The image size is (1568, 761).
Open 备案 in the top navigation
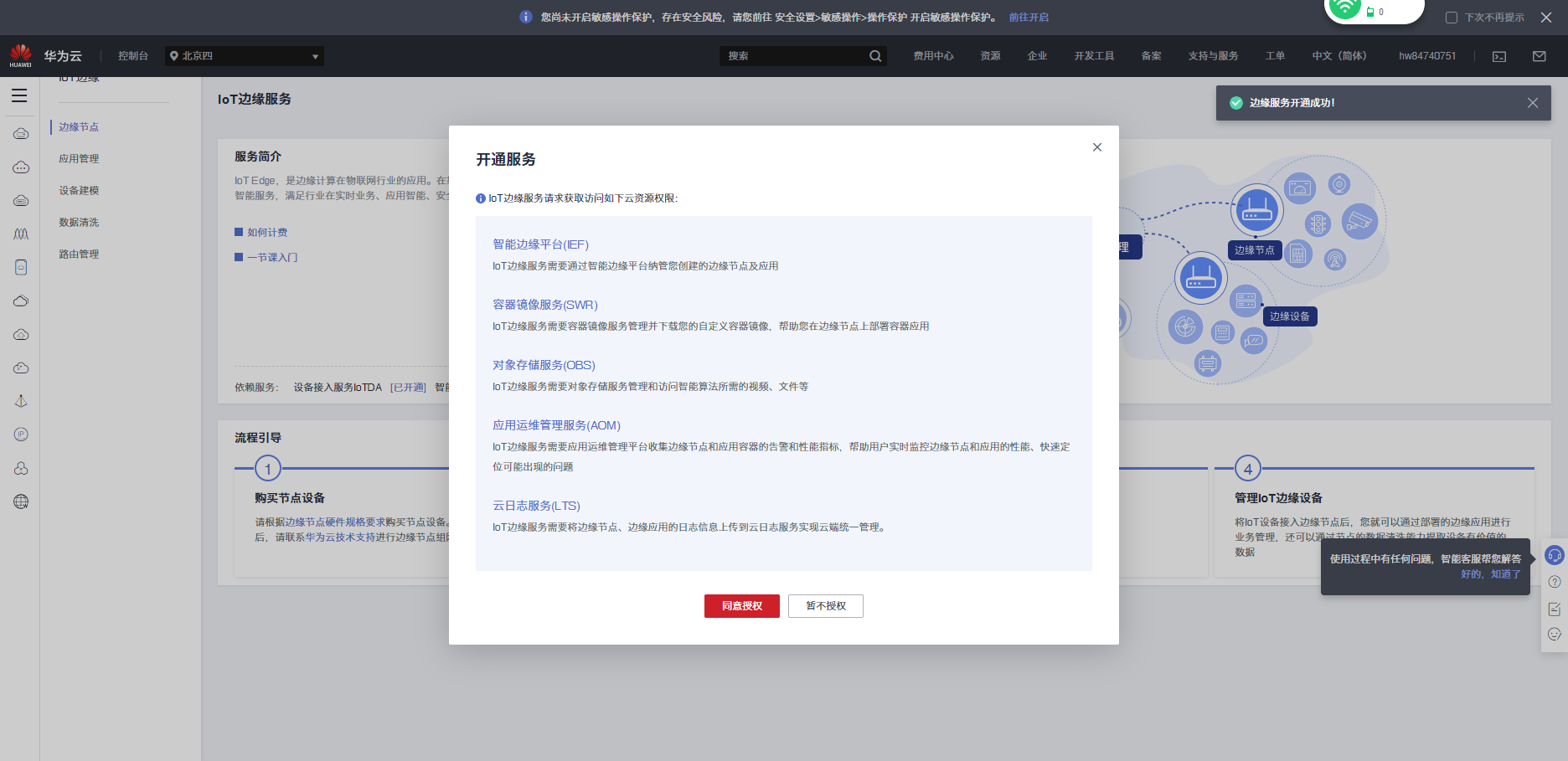1151,56
